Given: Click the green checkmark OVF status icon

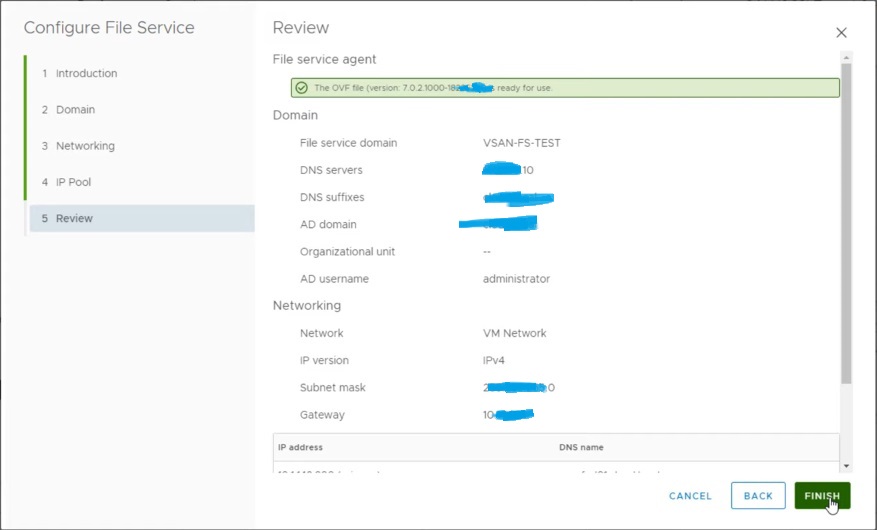Looking at the screenshot, I should click(301, 88).
